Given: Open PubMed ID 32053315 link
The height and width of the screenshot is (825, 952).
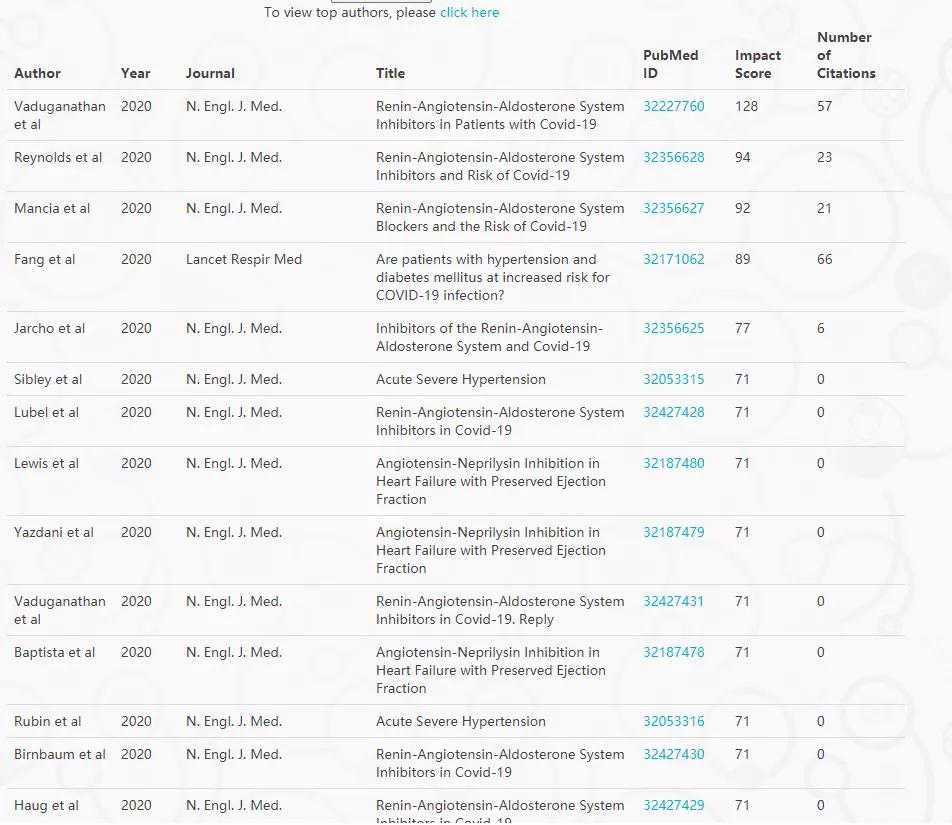Looking at the screenshot, I should click(x=673, y=380).
